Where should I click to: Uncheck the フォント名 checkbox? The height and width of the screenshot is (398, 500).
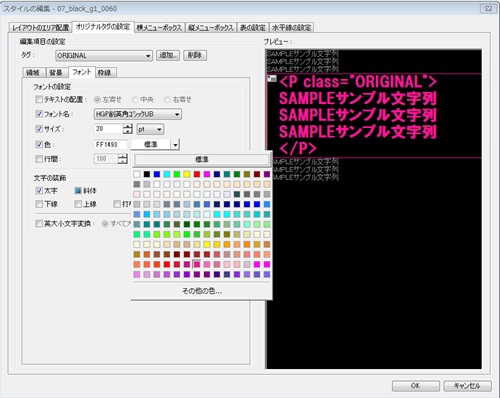tap(39, 114)
